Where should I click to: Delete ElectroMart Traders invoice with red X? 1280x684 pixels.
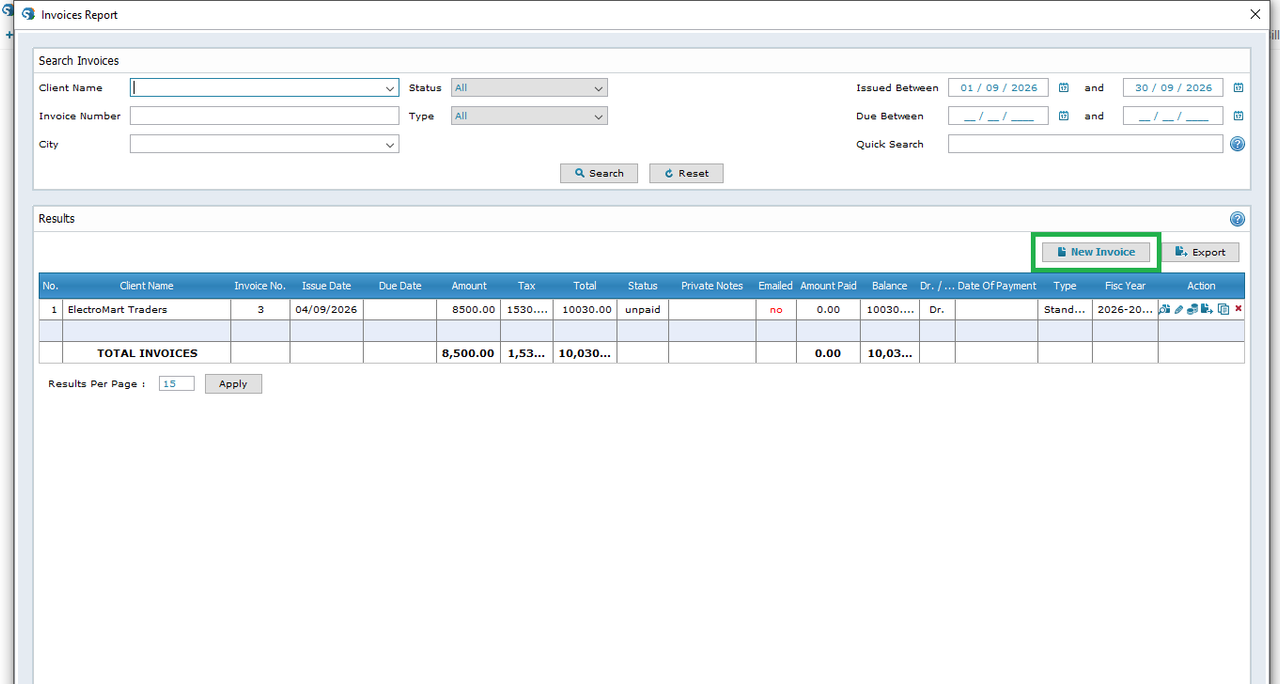1238,309
